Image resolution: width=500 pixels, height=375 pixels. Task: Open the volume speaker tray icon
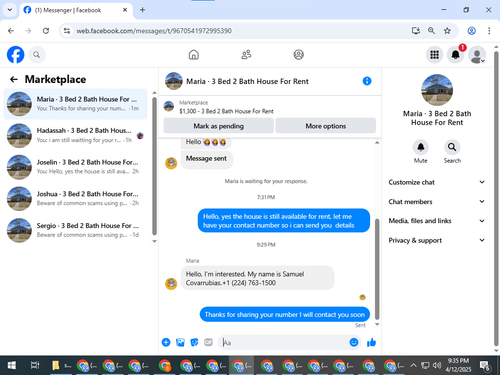(x=437, y=366)
